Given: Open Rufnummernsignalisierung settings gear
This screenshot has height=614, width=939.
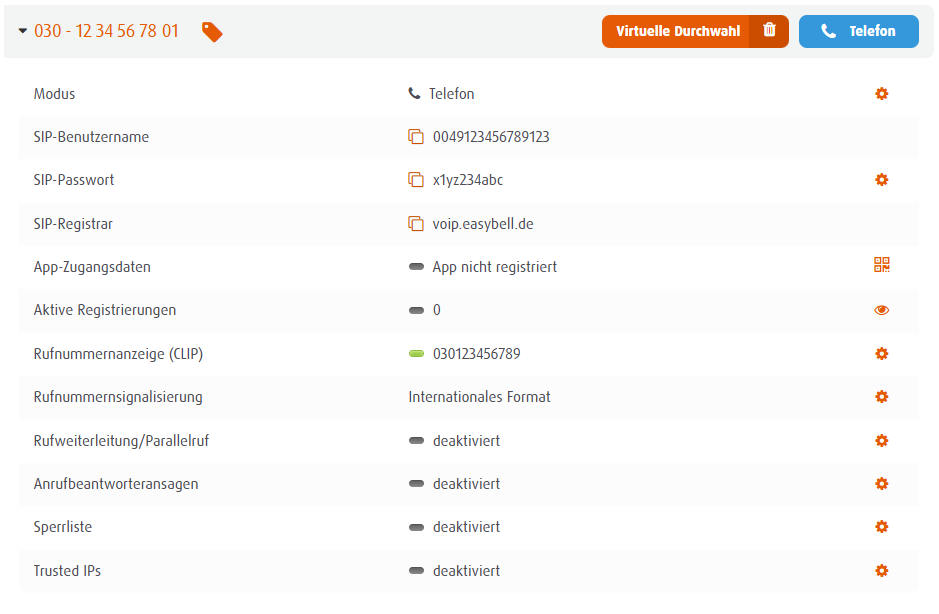Looking at the screenshot, I should pos(881,397).
